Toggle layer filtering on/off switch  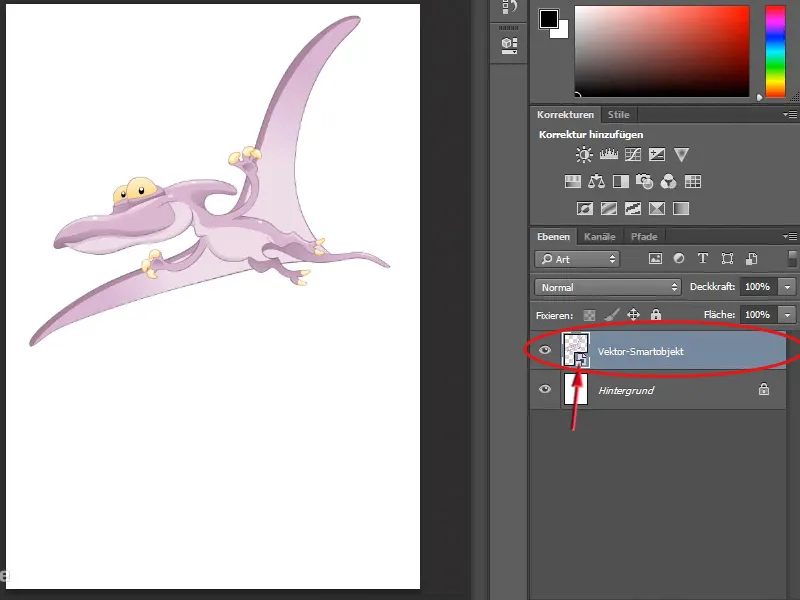click(x=792, y=258)
